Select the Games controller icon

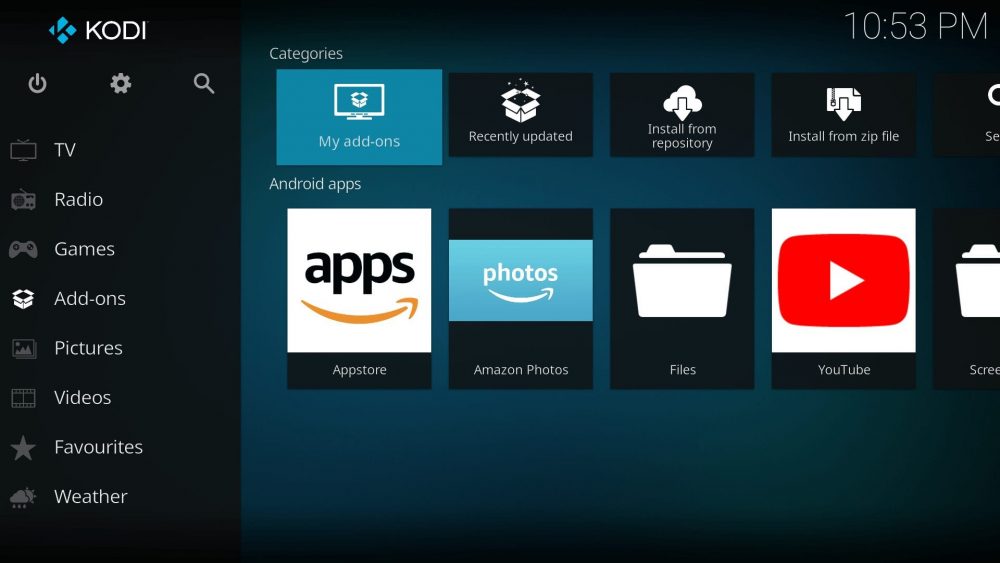pos(23,249)
